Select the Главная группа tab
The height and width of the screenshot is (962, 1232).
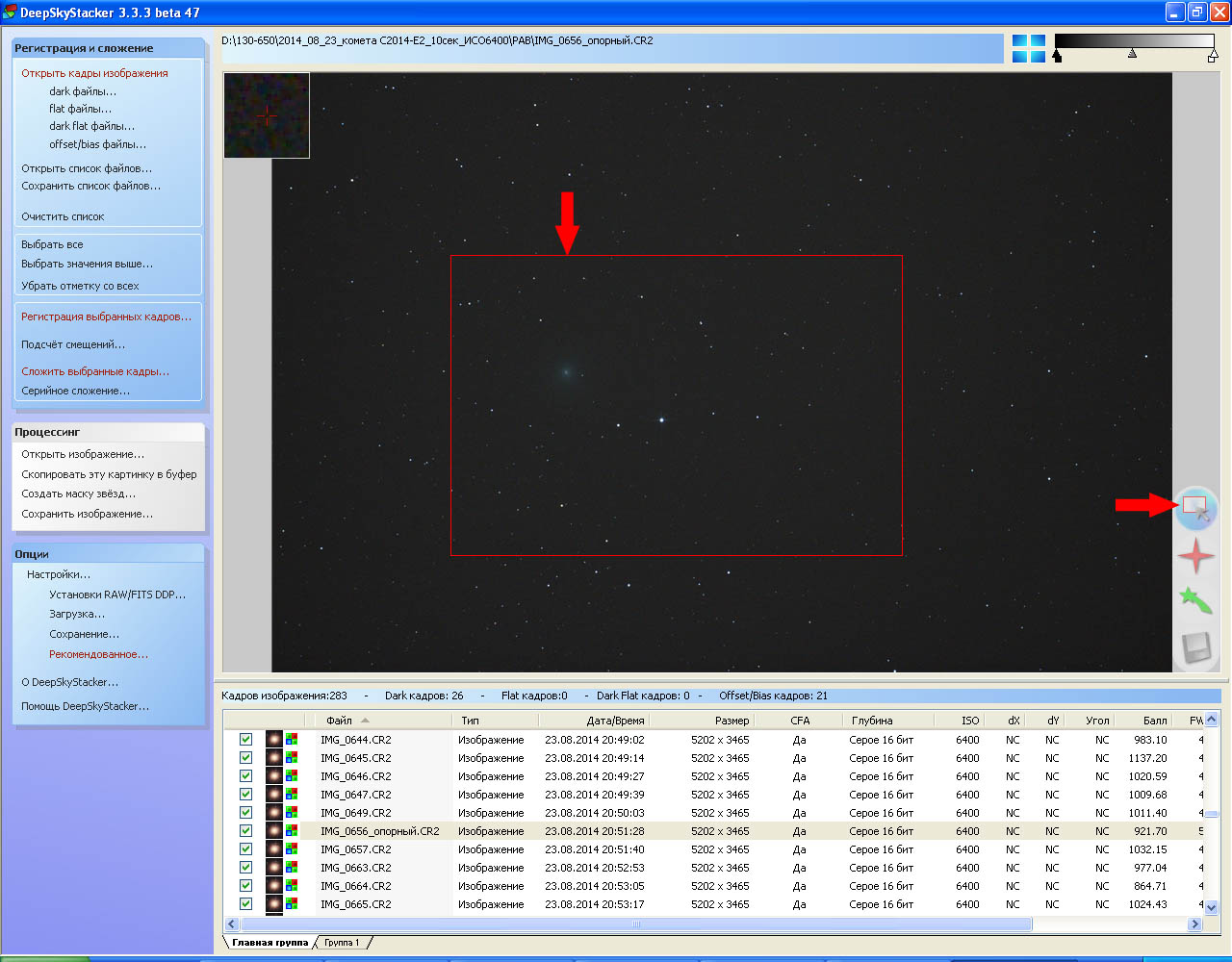pos(269,943)
